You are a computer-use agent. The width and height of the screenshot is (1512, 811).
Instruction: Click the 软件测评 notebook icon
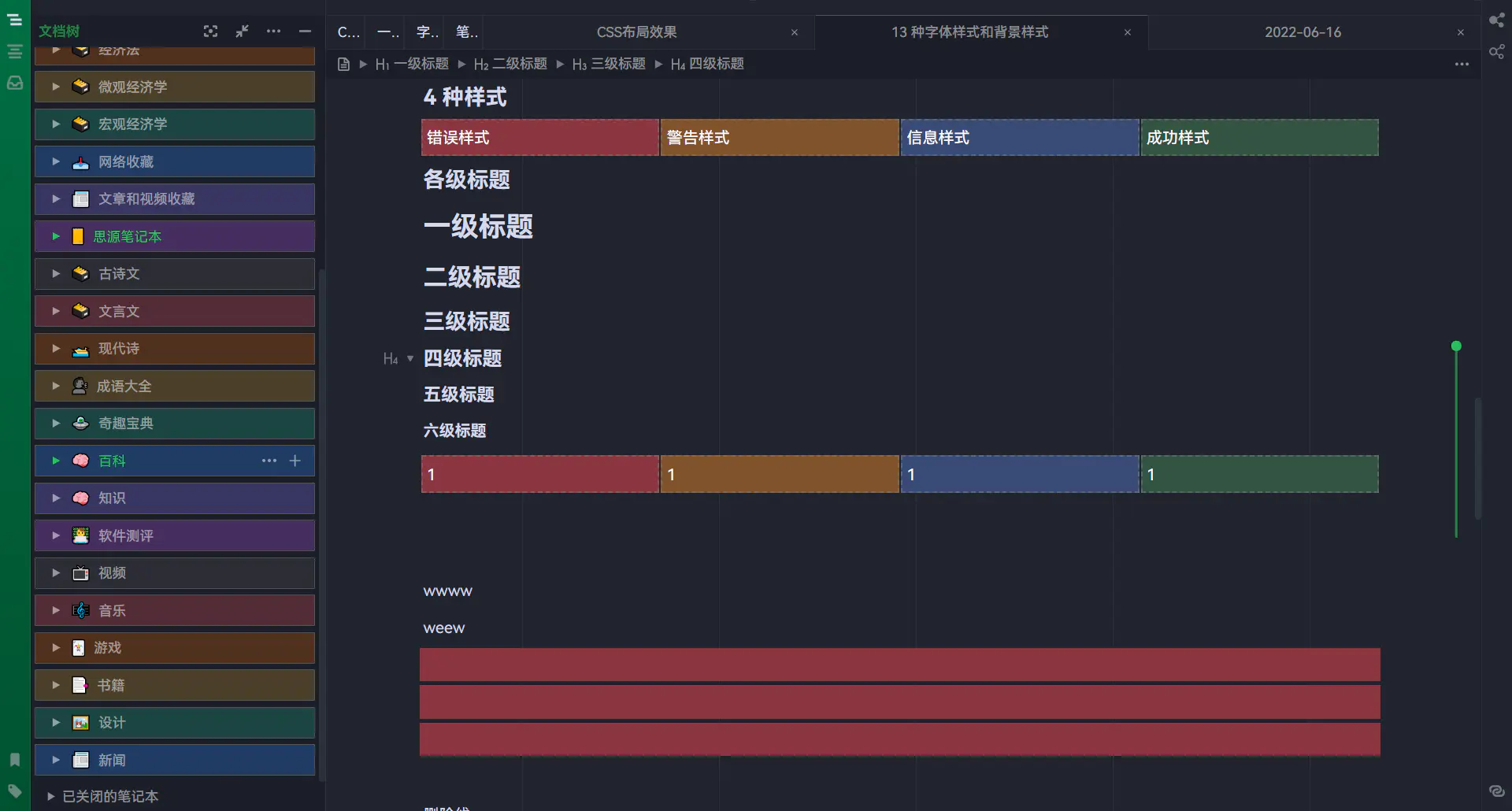tap(80, 535)
